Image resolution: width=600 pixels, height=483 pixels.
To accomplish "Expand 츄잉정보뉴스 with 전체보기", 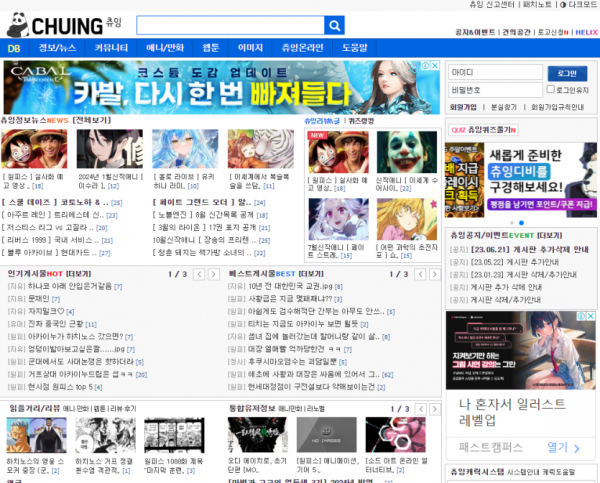I will tap(91, 120).
